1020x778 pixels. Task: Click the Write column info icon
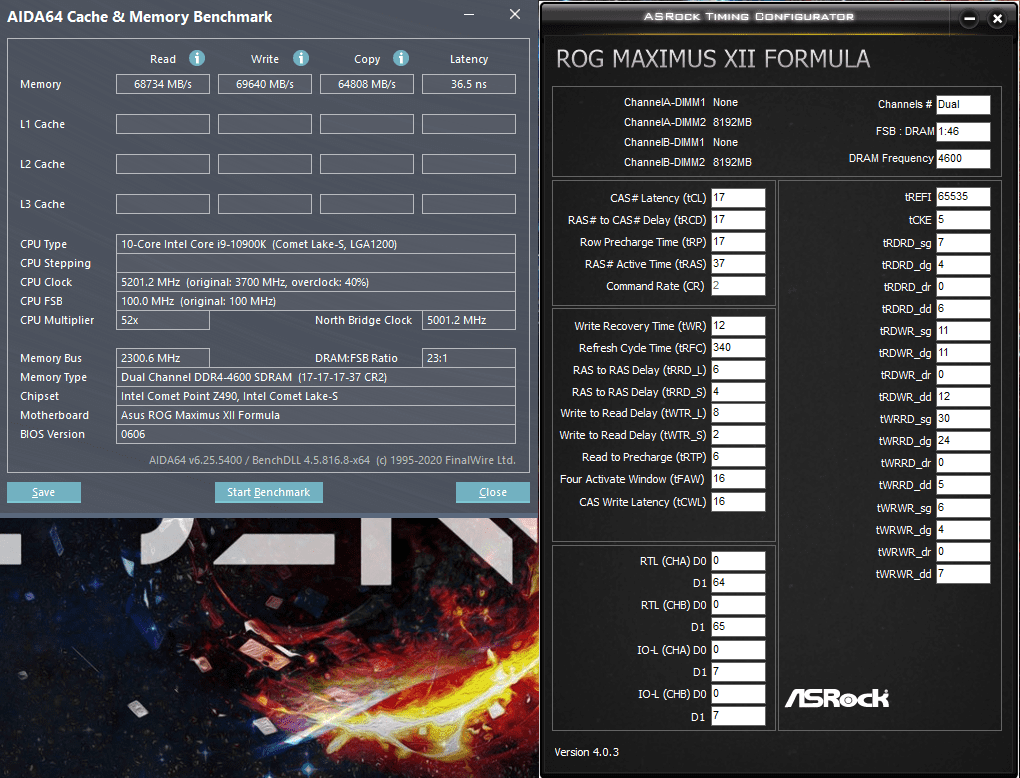pos(301,59)
